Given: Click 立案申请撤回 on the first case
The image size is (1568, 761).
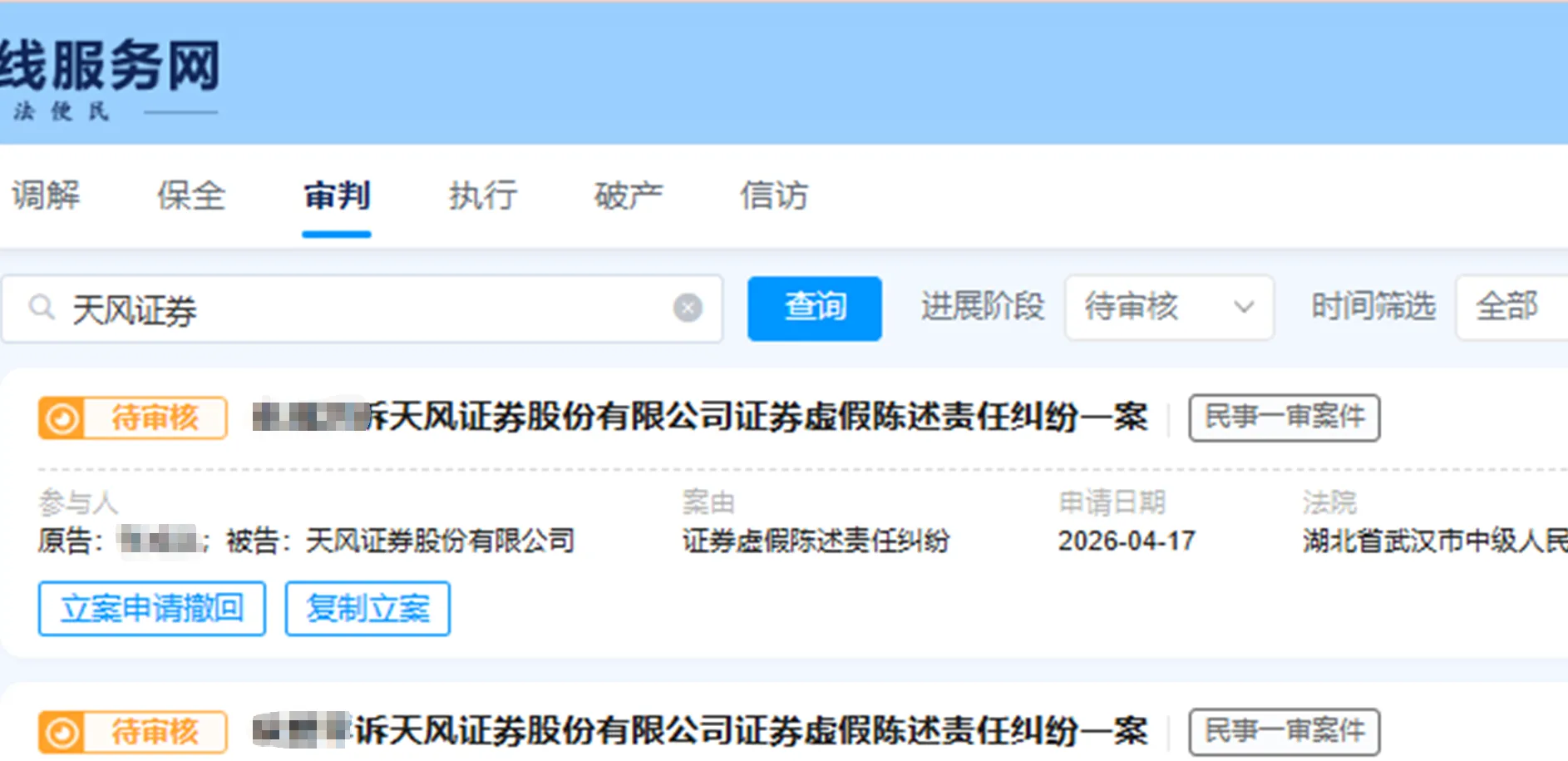Looking at the screenshot, I should click(x=152, y=609).
